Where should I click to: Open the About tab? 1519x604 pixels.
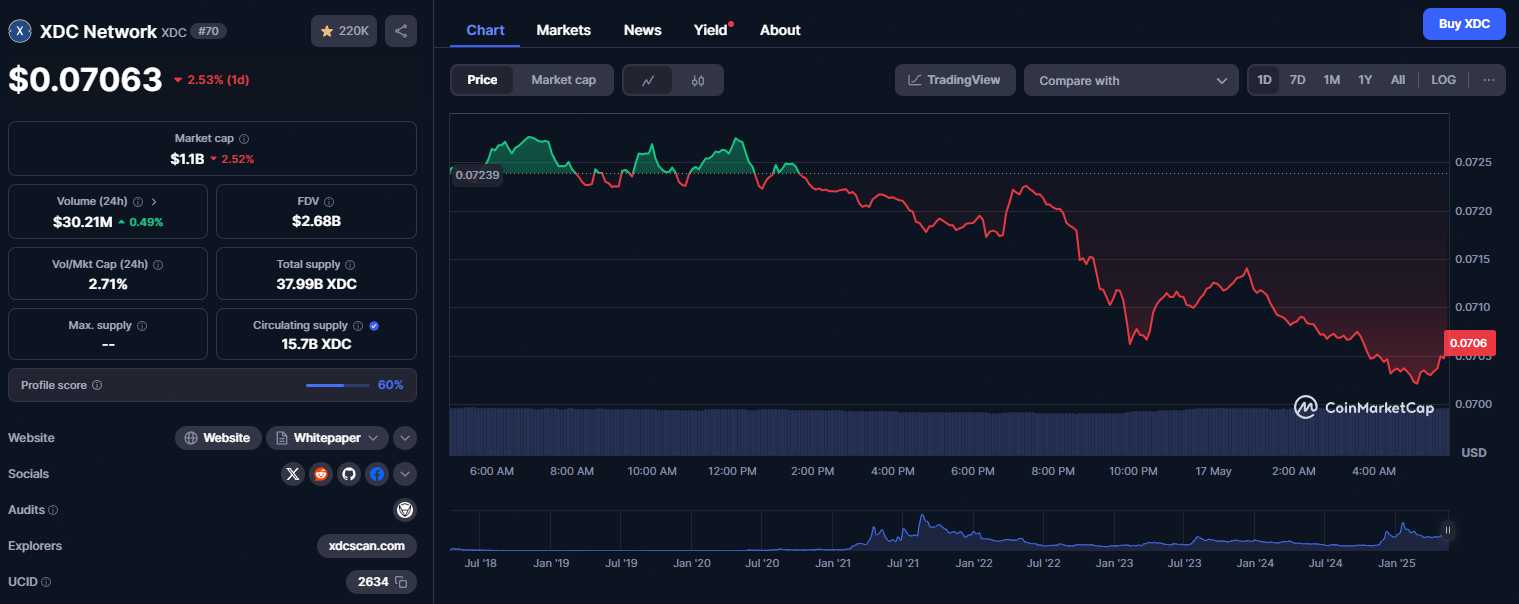(780, 30)
